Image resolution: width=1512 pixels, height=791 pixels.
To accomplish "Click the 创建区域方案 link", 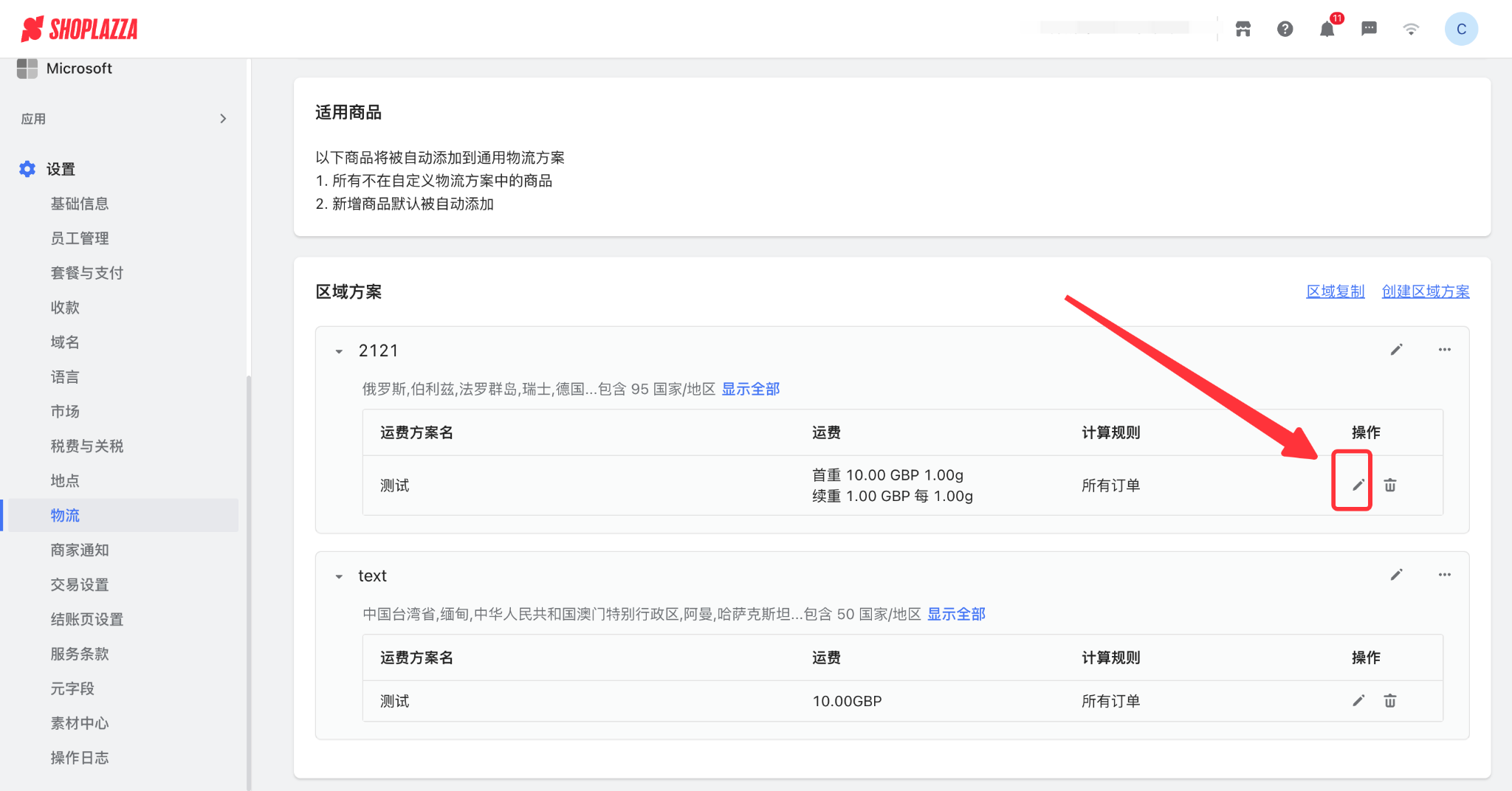I will (1425, 291).
